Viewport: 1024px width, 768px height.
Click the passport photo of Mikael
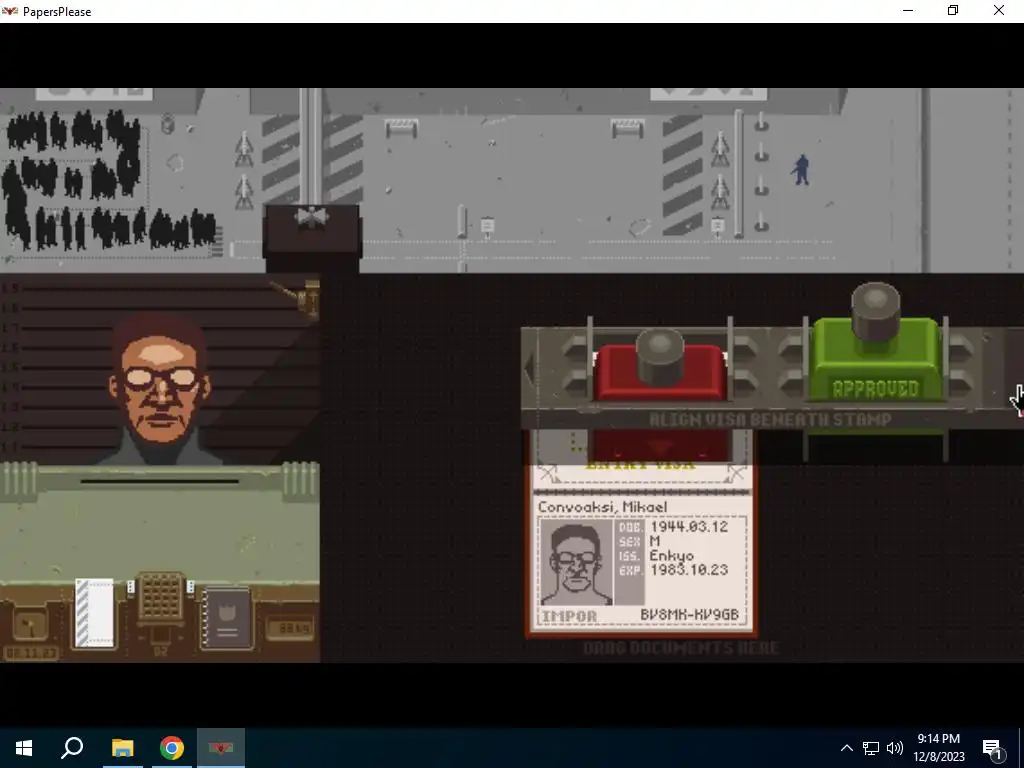click(576, 564)
